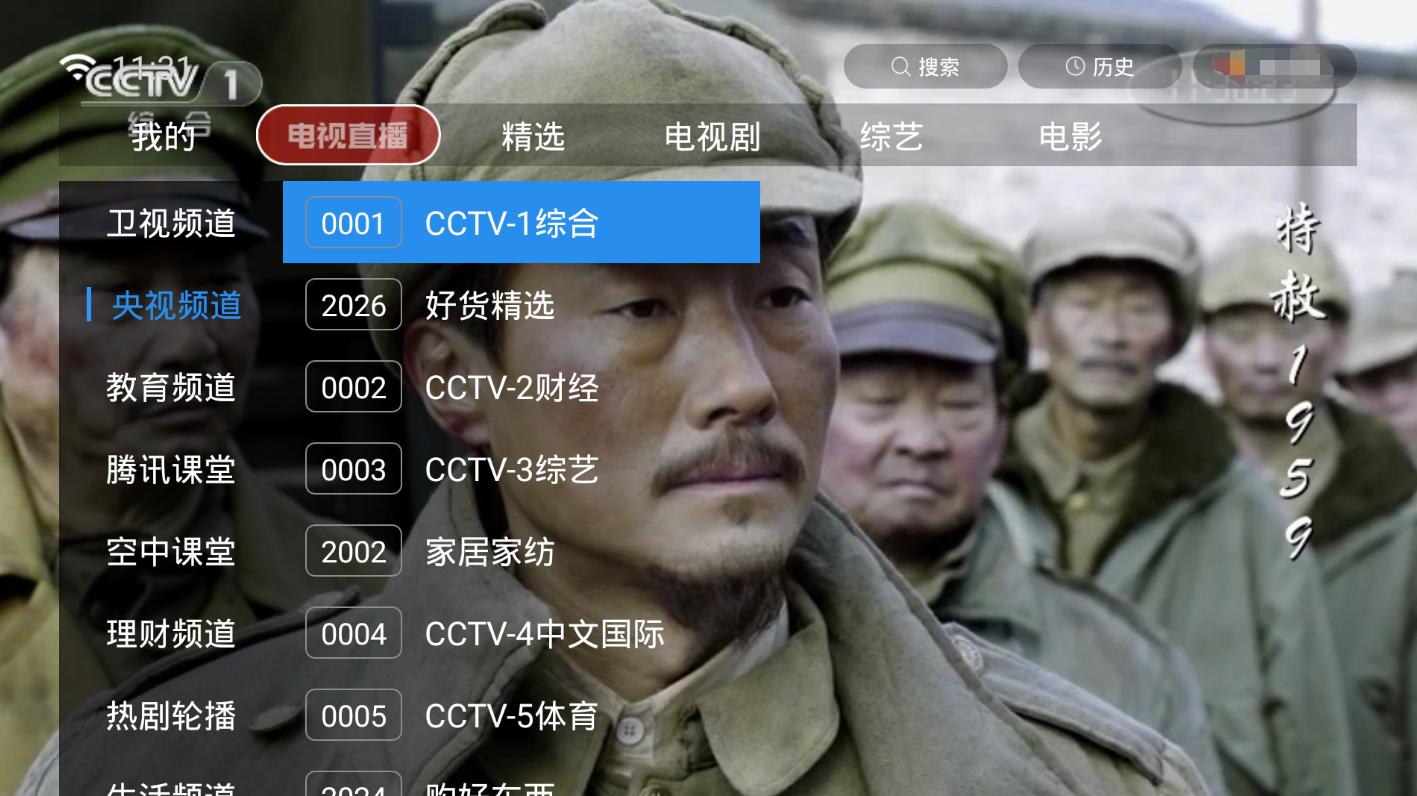Go to the 精选 tab

(533, 136)
